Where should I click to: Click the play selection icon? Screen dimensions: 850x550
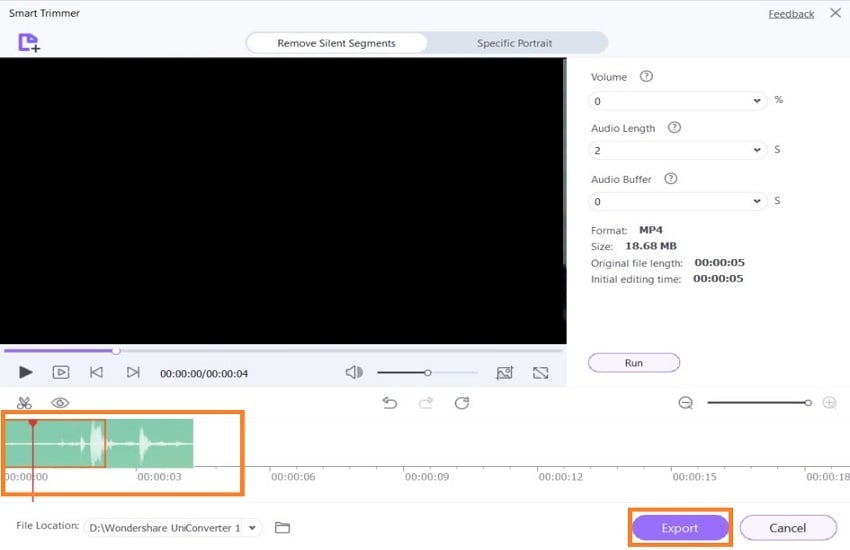61,372
